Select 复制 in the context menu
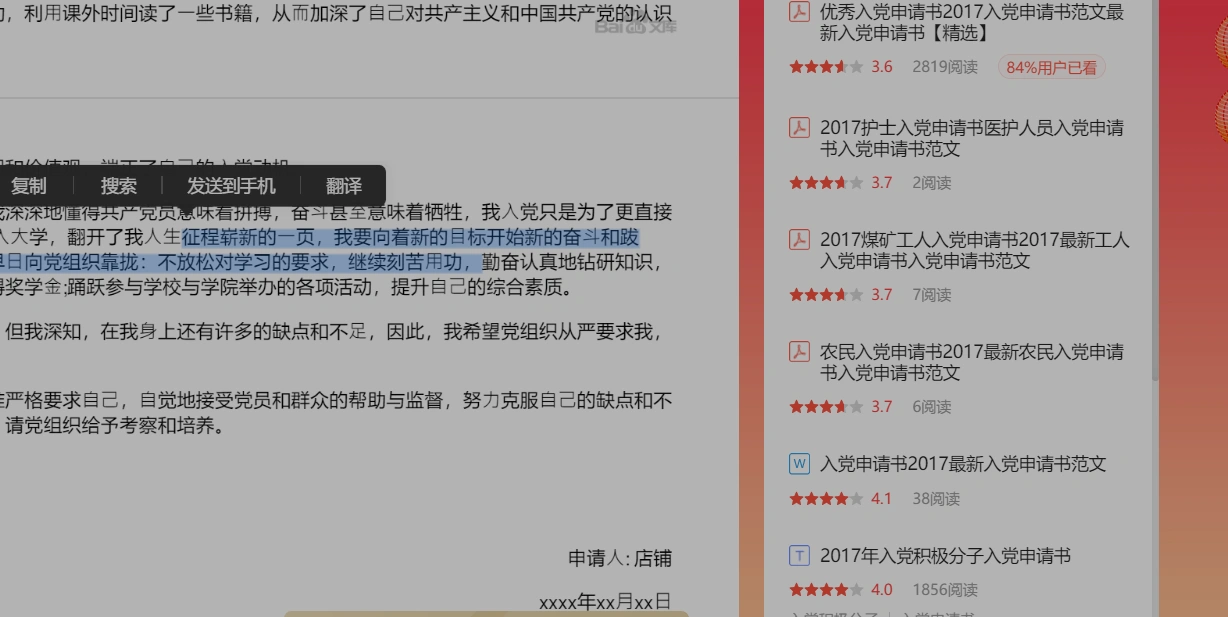The image size is (1228, 617). (x=29, y=185)
